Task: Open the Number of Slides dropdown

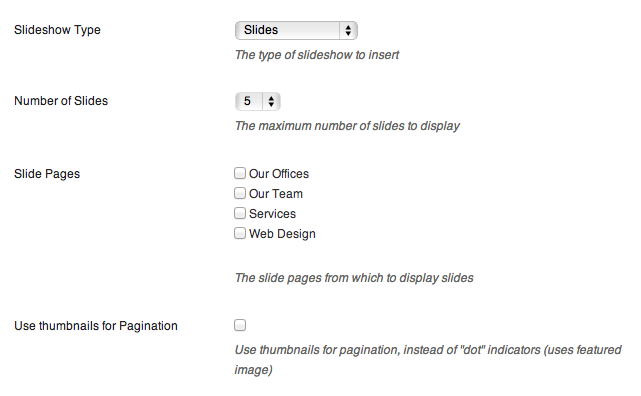Action: (258, 101)
